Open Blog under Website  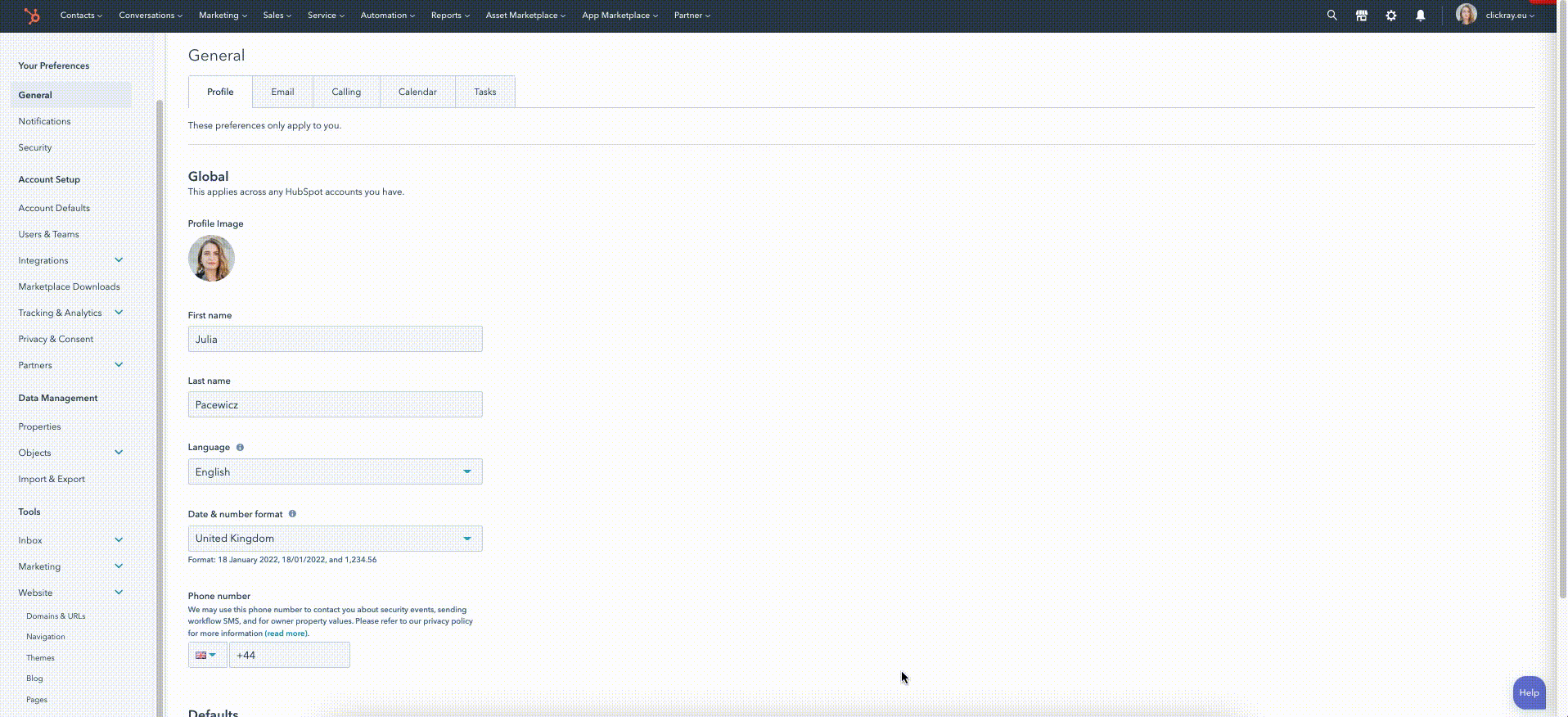(34, 679)
